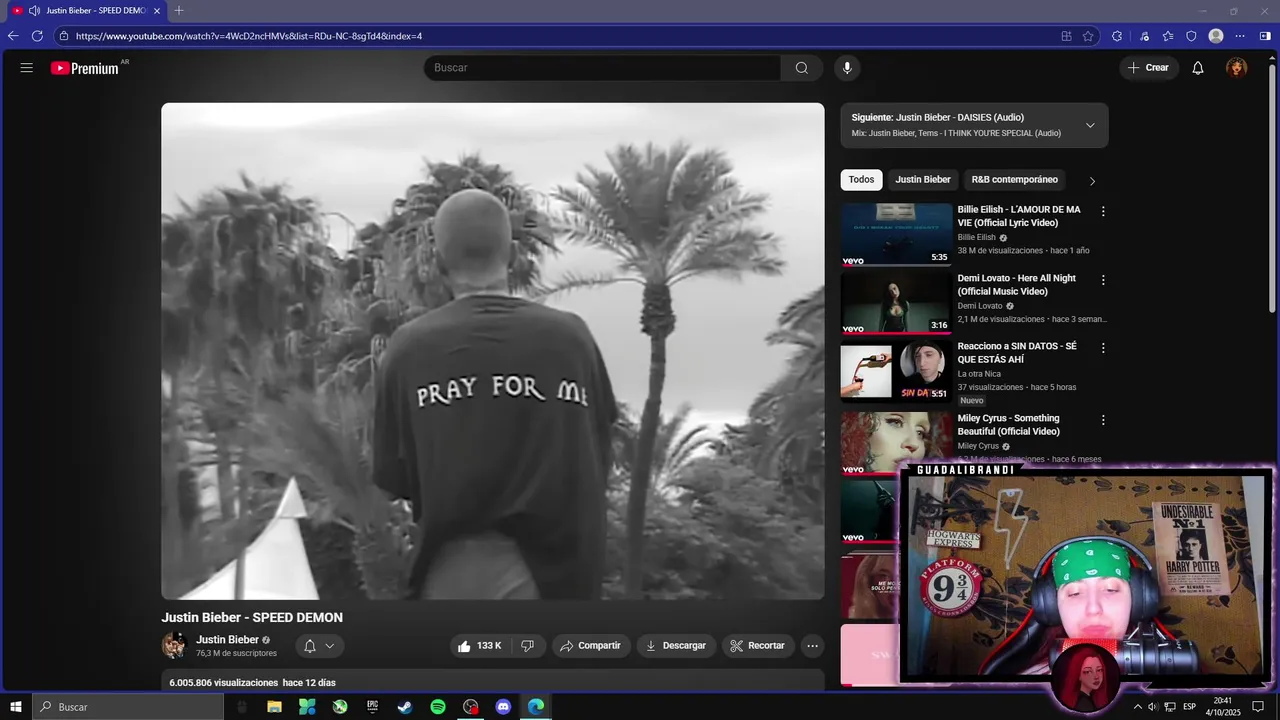1280x720 pixels.
Task: Like the video with 133 K likes
Action: point(480,646)
